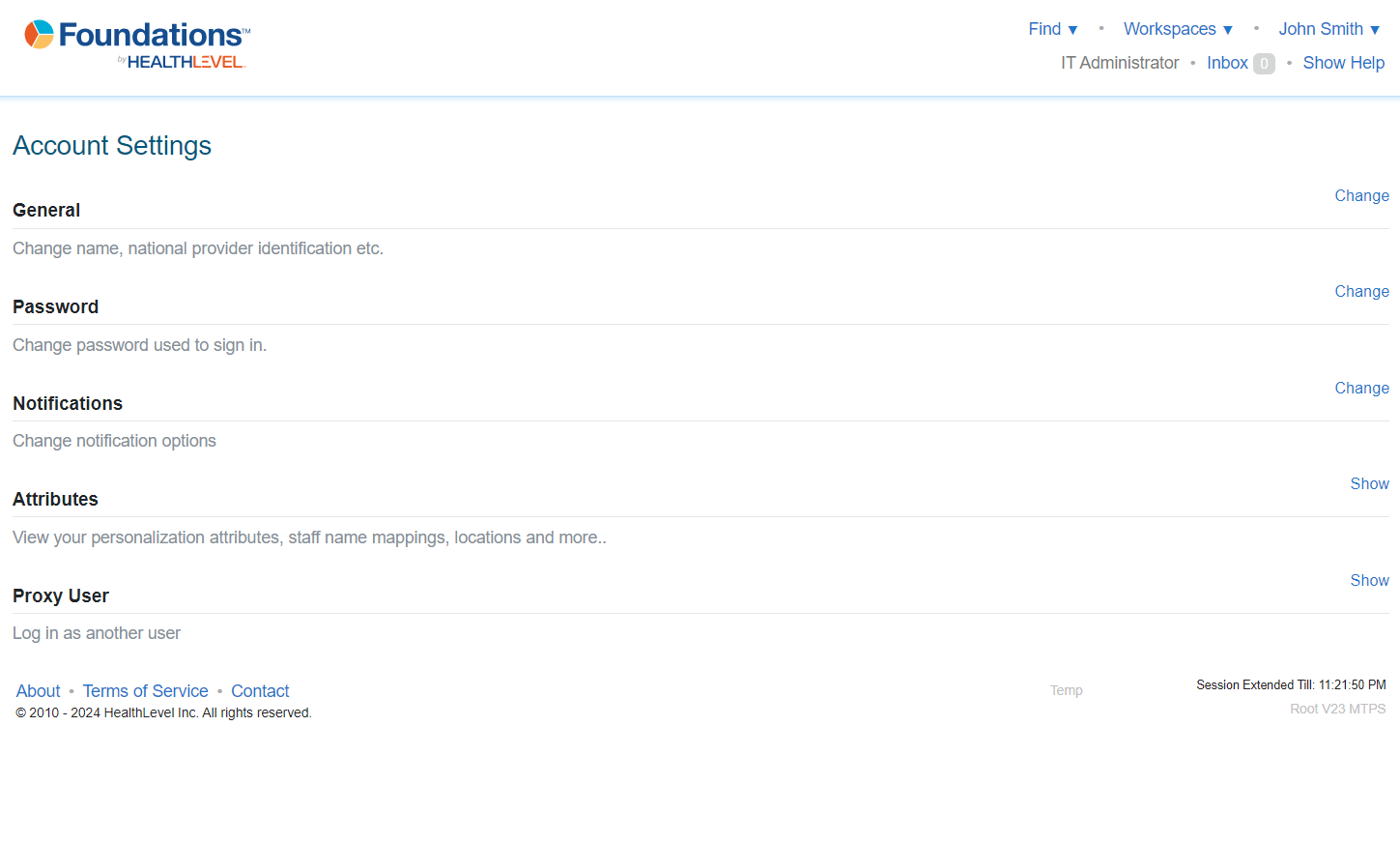
Task: Open the Find dropdown menu
Action: (1052, 29)
